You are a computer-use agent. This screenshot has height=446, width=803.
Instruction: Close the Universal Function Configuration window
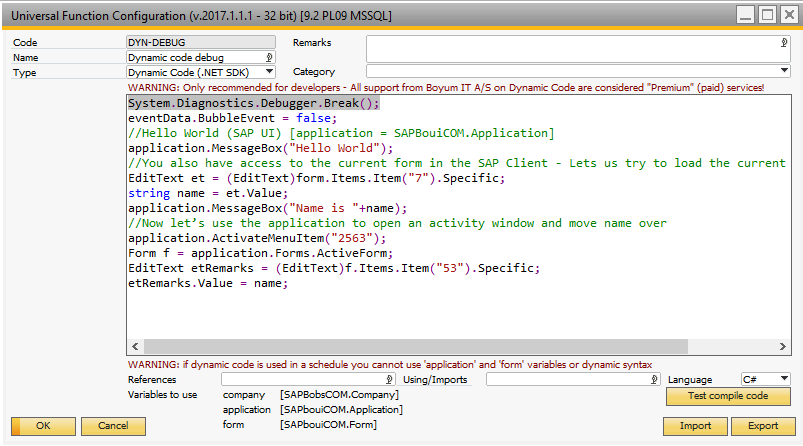pyautogui.click(x=789, y=15)
